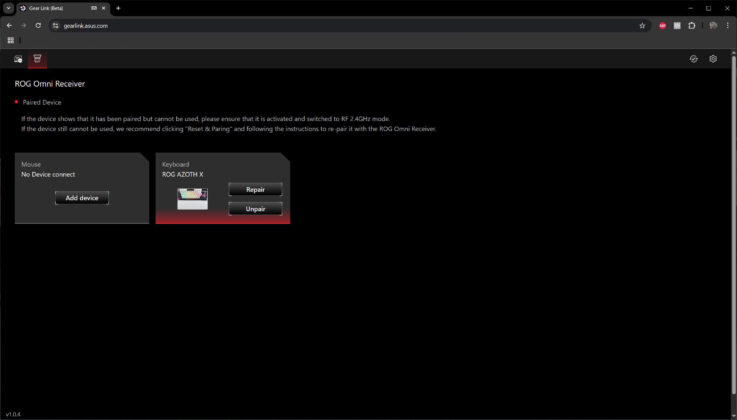Click the ROG AZOTH X keyboard thumbnail
Image resolution: width=737 pixels, height=420 pixels.
pos(192,199)
